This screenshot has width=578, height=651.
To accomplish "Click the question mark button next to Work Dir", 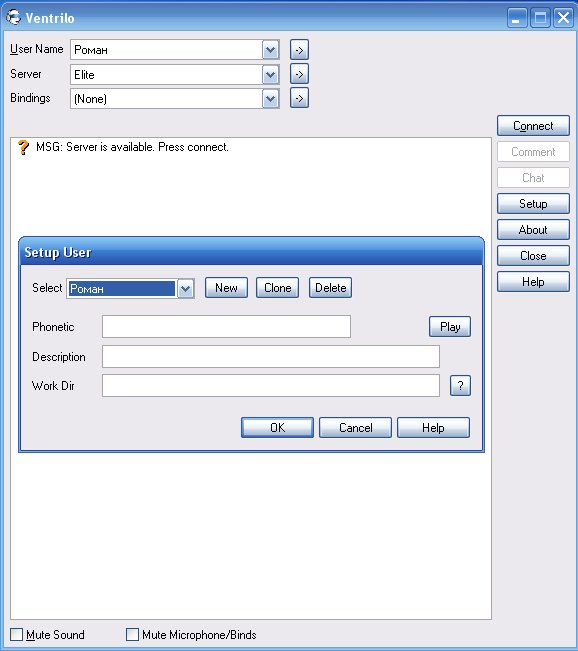I will tap(460, 386).
